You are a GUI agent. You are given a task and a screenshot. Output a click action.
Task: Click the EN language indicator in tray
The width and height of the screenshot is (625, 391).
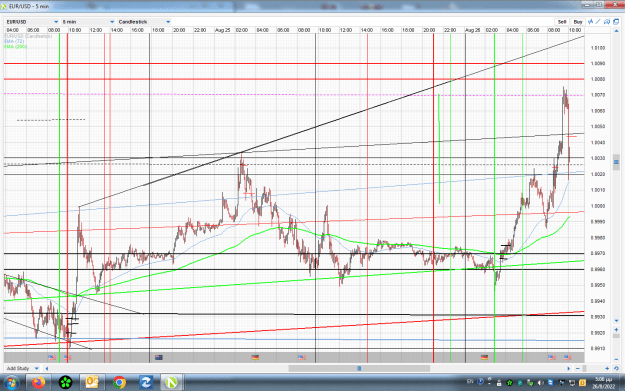click(x=470, y=381)
